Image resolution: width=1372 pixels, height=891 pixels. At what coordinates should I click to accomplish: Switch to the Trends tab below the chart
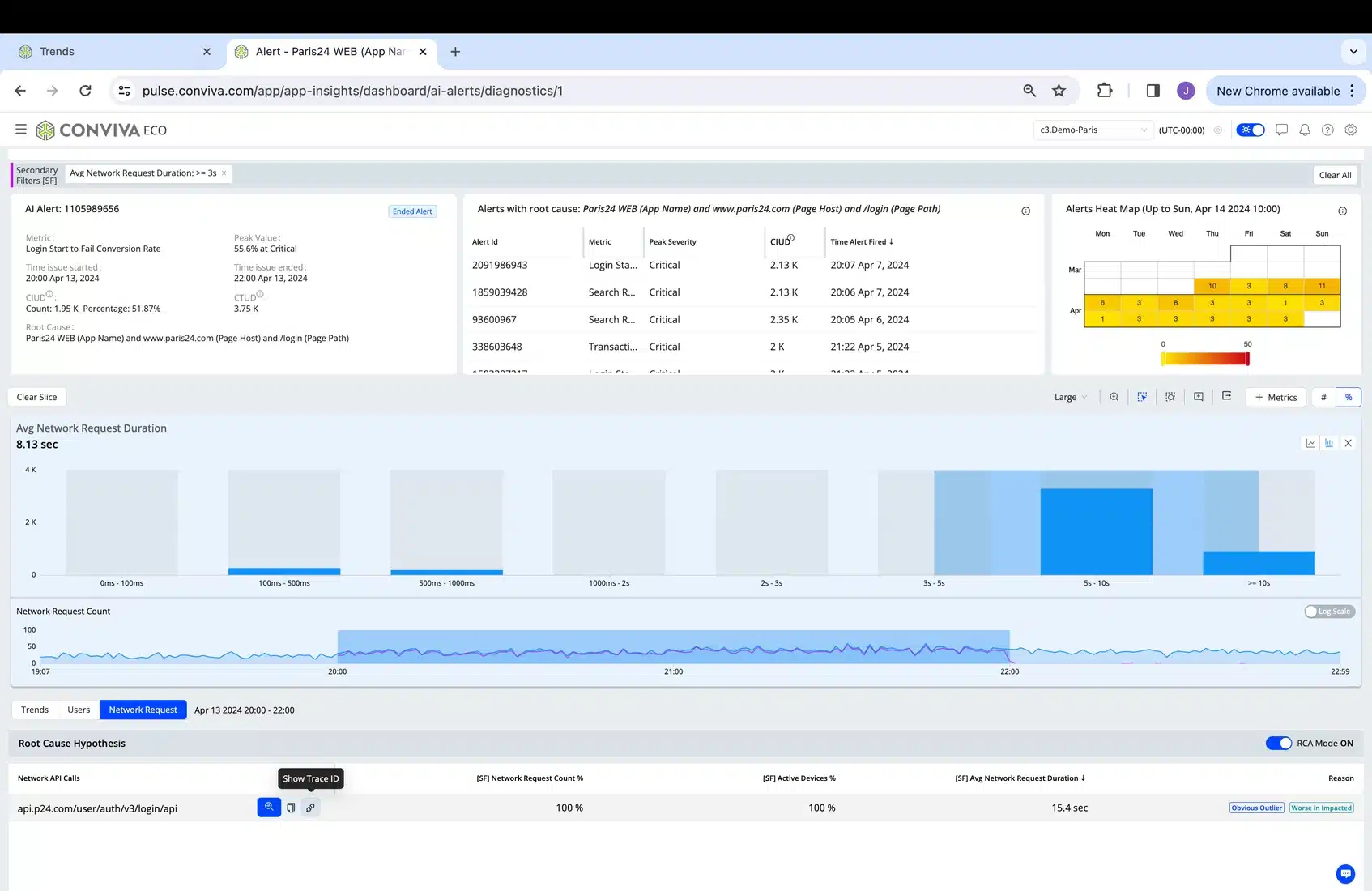(35, 710)
